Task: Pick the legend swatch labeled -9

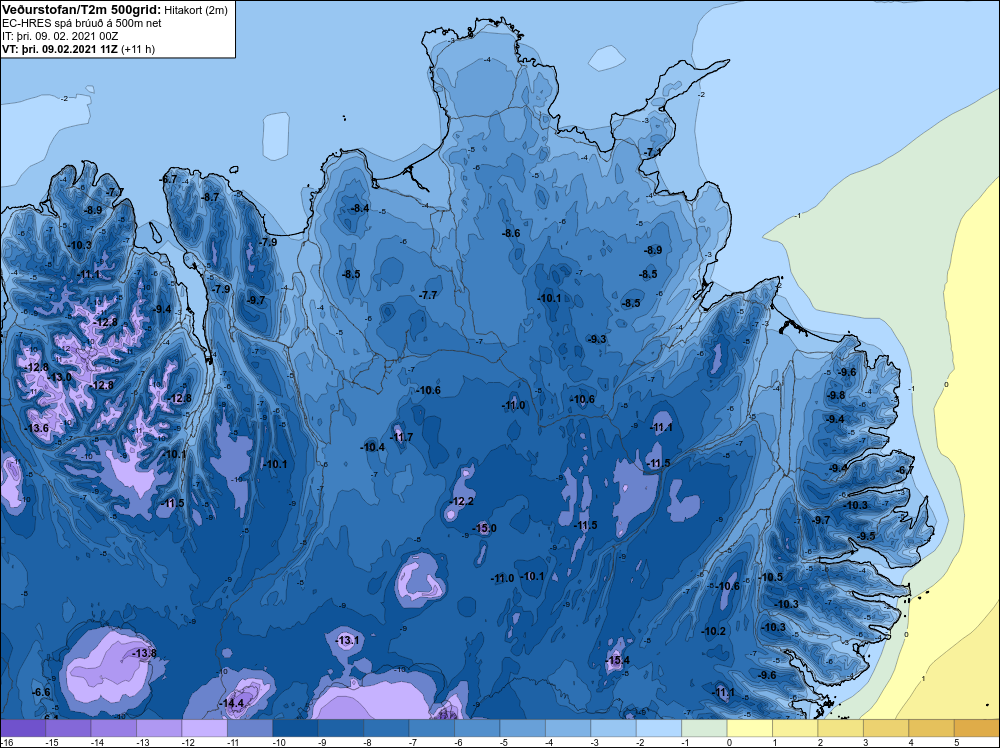Action: tap(341, 728)
